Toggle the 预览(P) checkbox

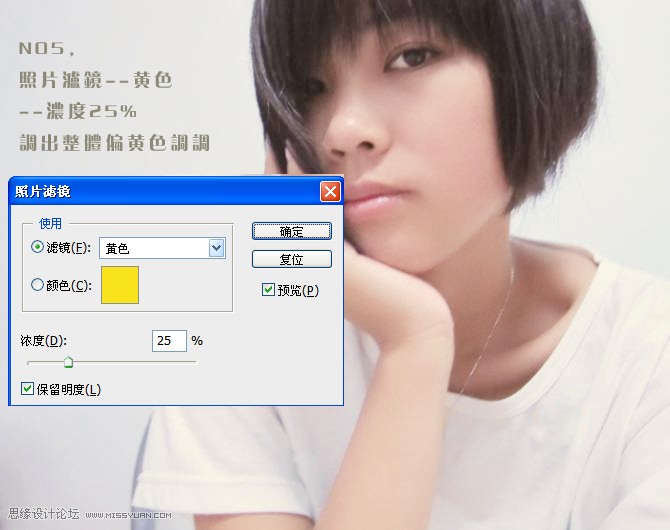(268, 290)
